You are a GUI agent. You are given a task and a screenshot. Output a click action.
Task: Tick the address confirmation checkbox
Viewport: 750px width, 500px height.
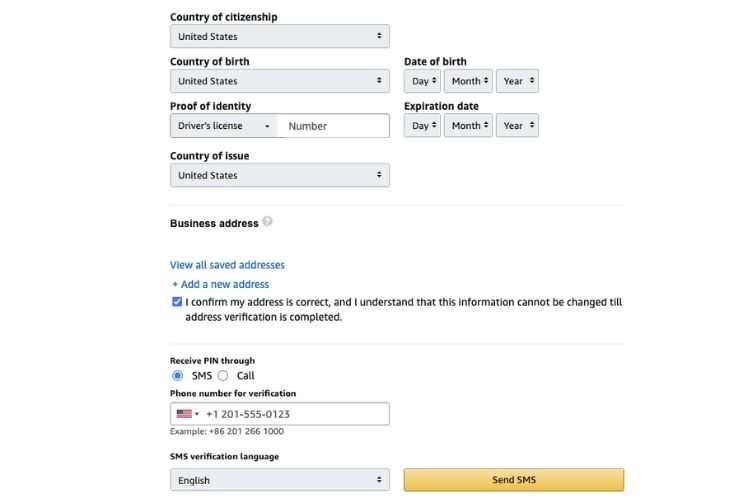pos(177,301)
